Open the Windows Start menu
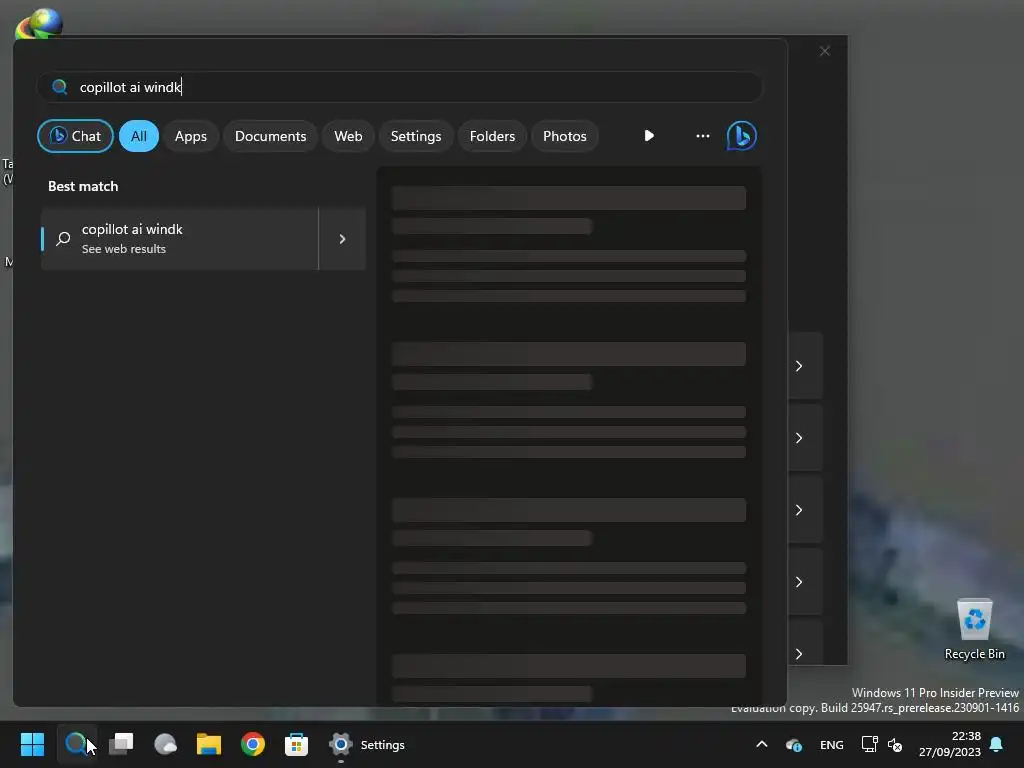This screenshot has height=768, width=1024. (x=32, y=744)
